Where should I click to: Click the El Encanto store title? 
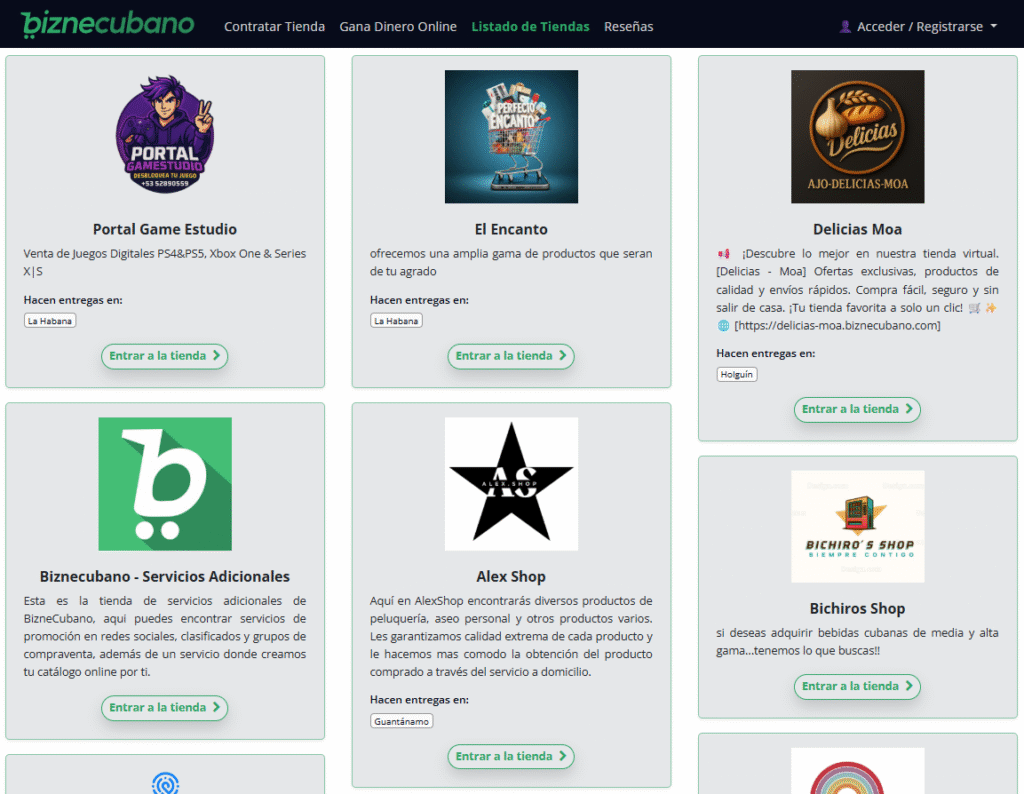point(511,229)
